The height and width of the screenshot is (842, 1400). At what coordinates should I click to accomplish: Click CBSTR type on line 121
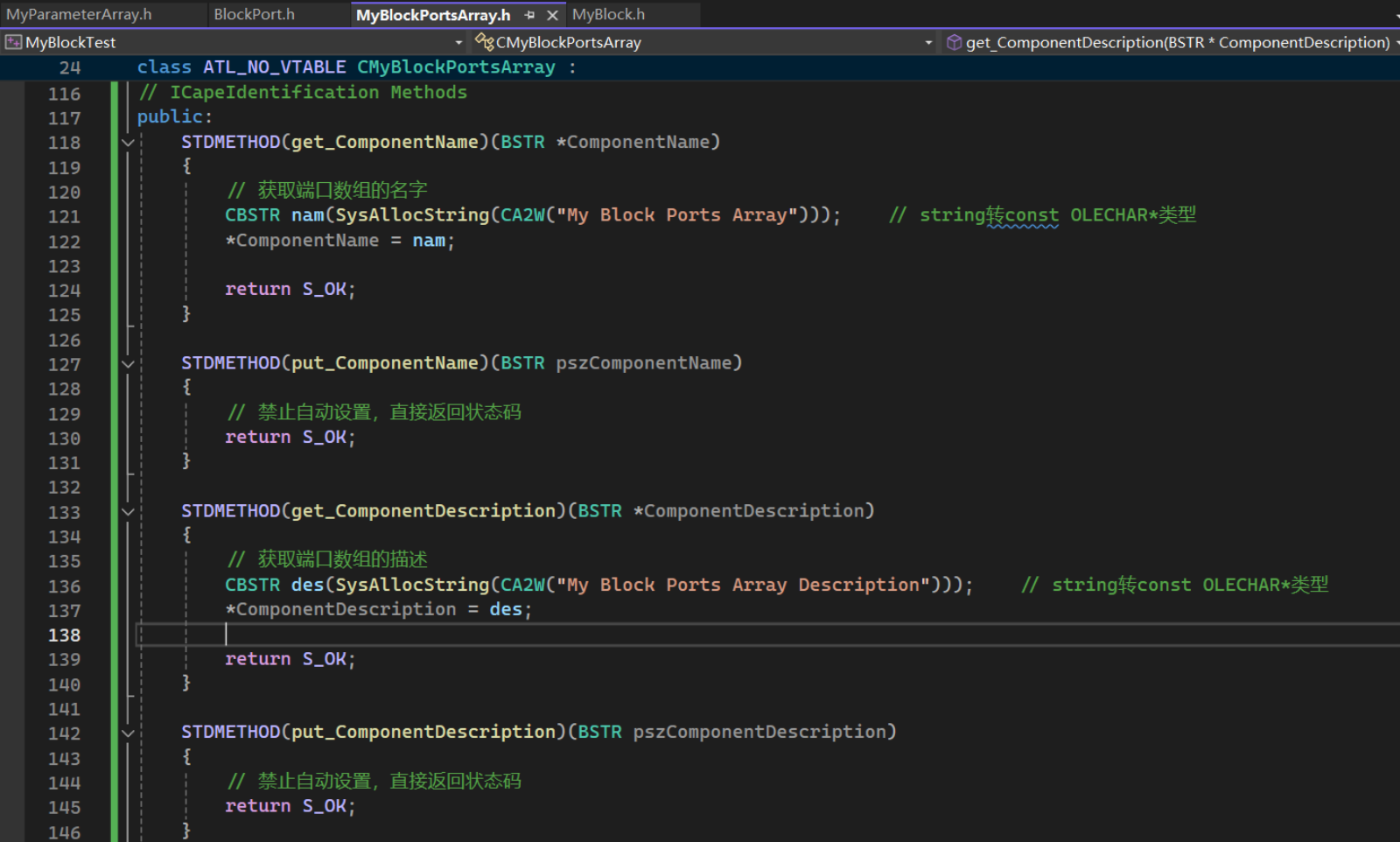(252, 215)
